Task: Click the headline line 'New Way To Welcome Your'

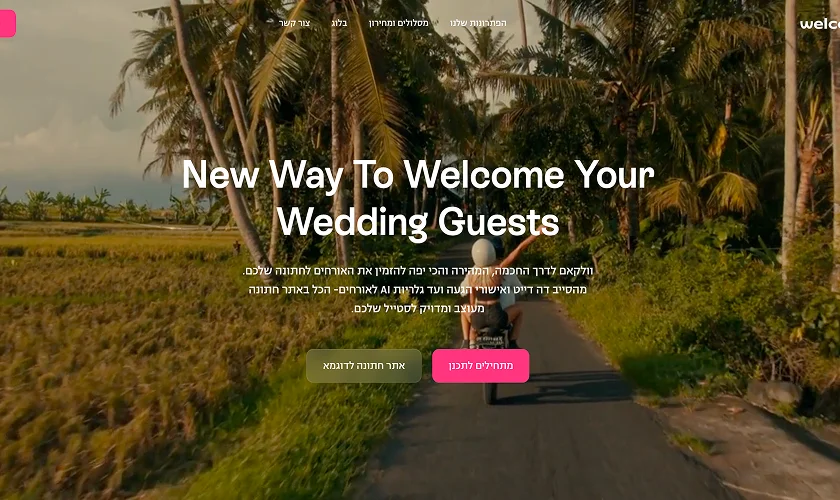Action: (418, 175)
